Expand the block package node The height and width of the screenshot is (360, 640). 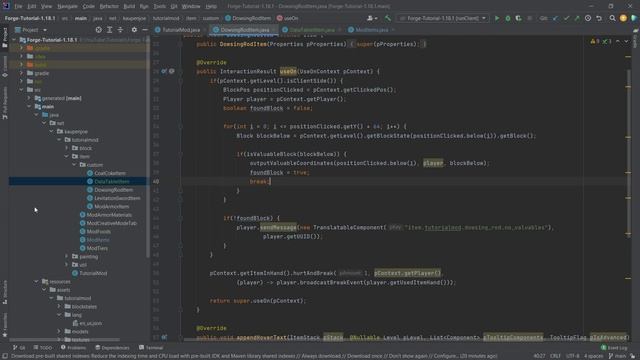pyautogui.click(x=67, y=148)
